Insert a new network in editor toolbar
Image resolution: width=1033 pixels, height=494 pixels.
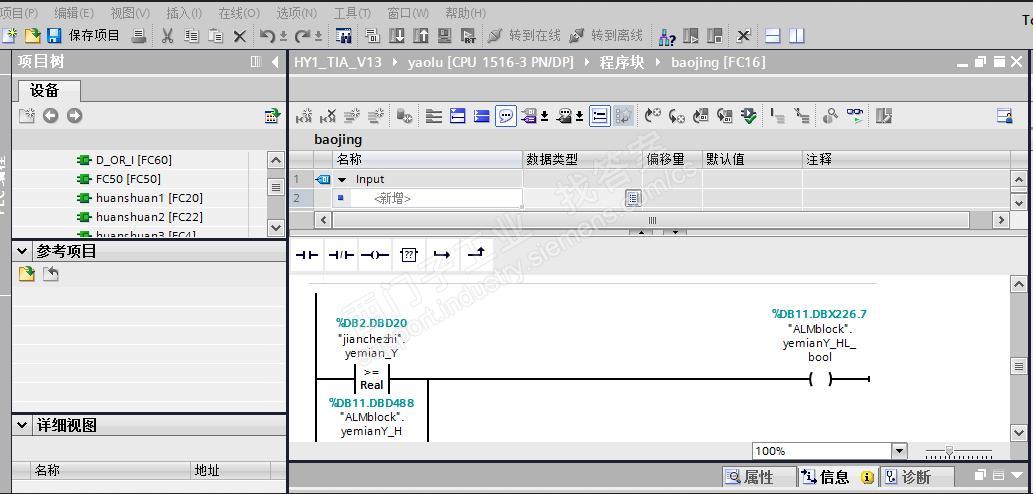(304, 117)
